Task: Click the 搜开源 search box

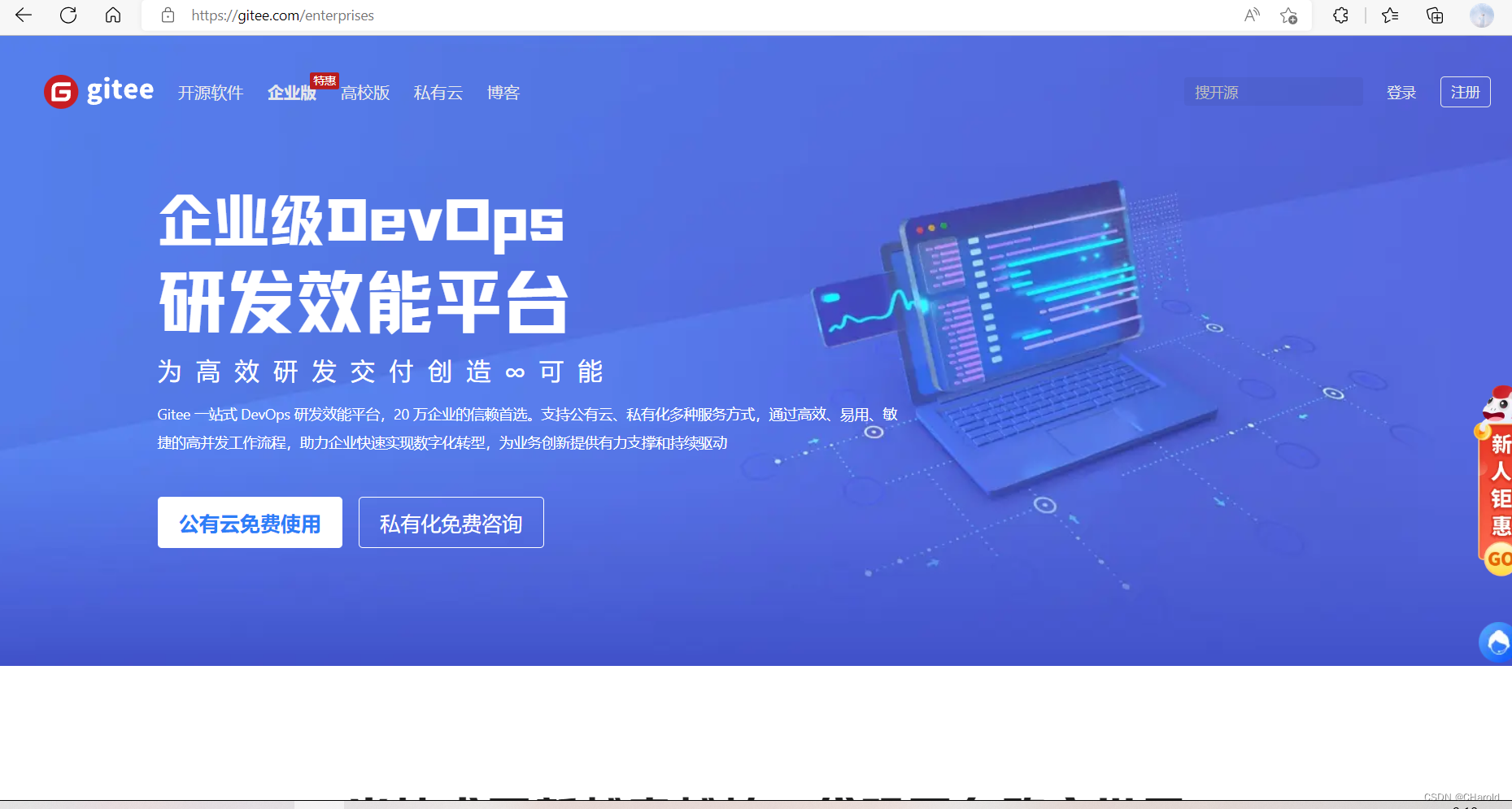Action: pos(1274,92)
